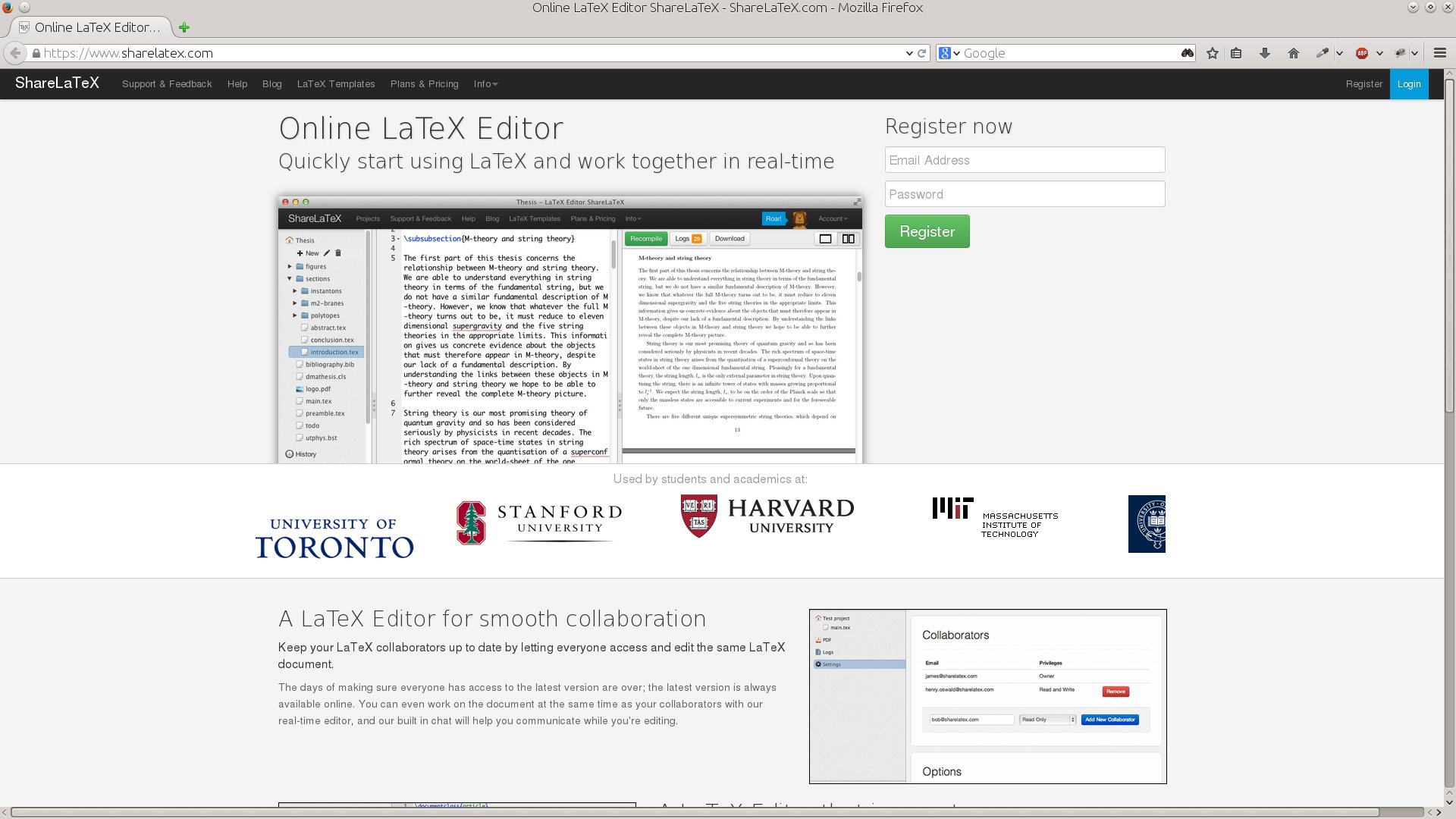Open the Blog navbar link
Viewport: 1456px width, 819px height.
[x=272, y=84]
